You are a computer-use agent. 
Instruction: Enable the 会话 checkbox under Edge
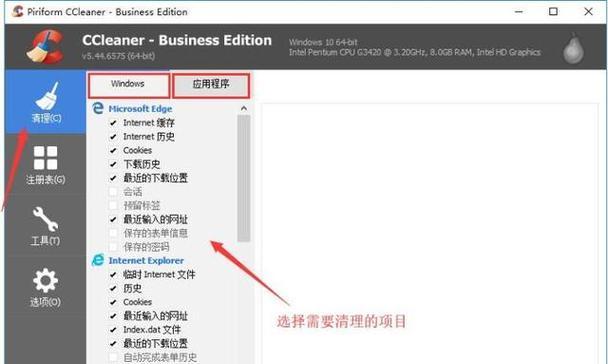click(x=113, y=191)
